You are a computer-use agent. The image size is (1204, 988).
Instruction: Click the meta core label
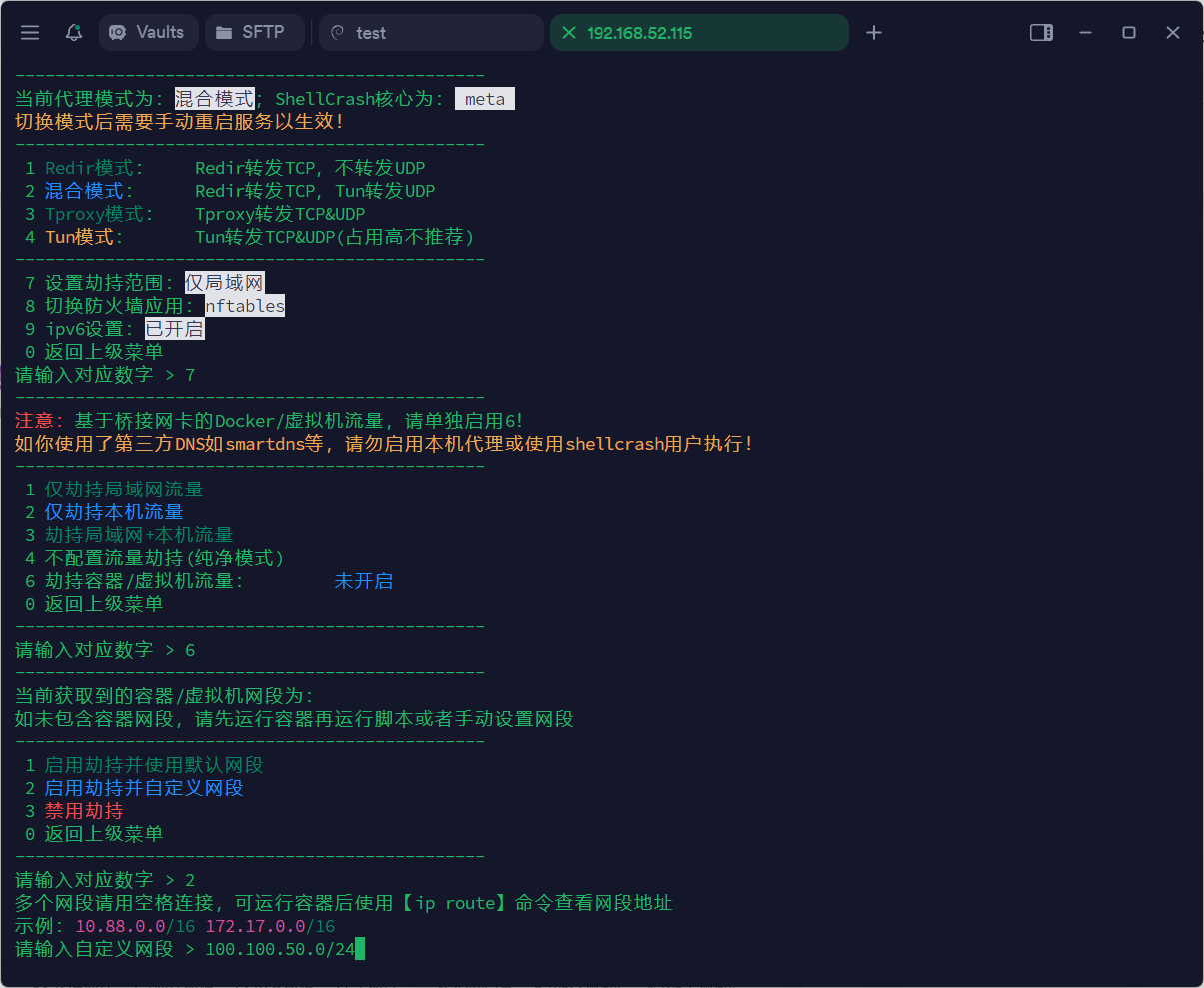pos(485,98)
